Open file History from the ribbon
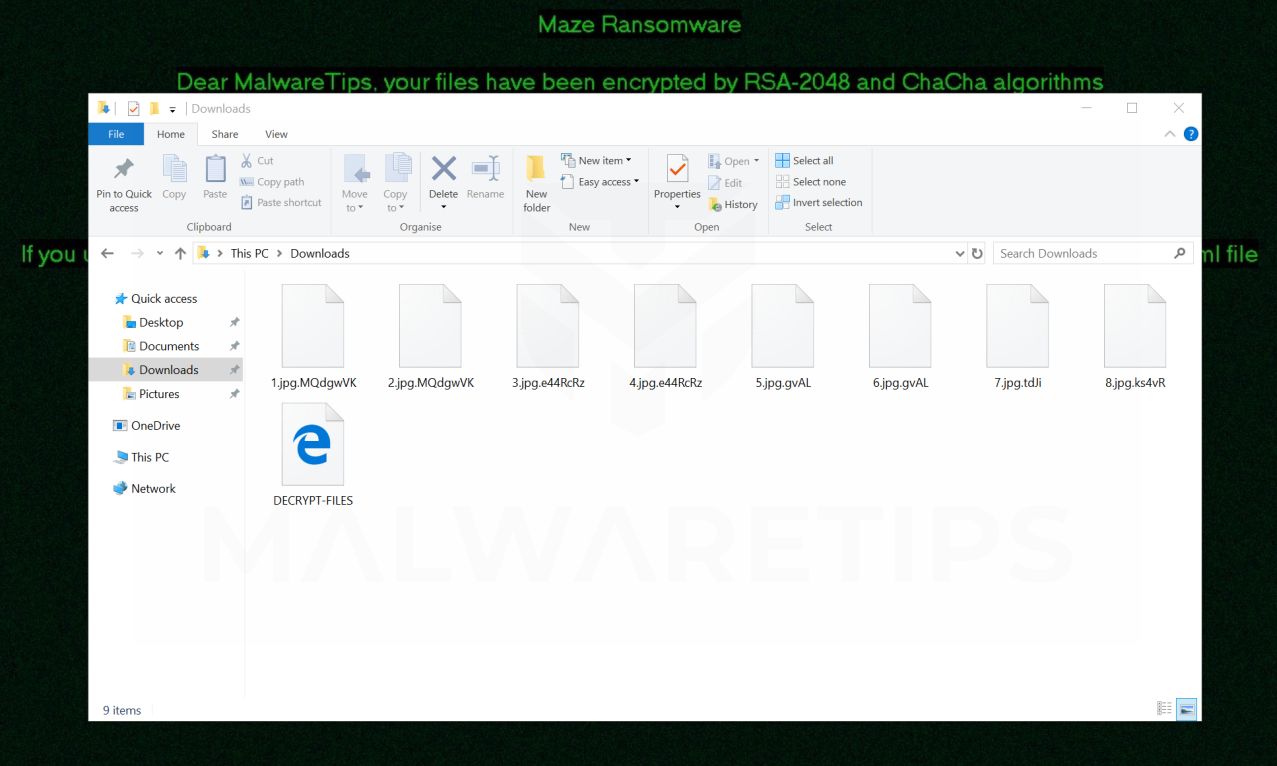 733,204
